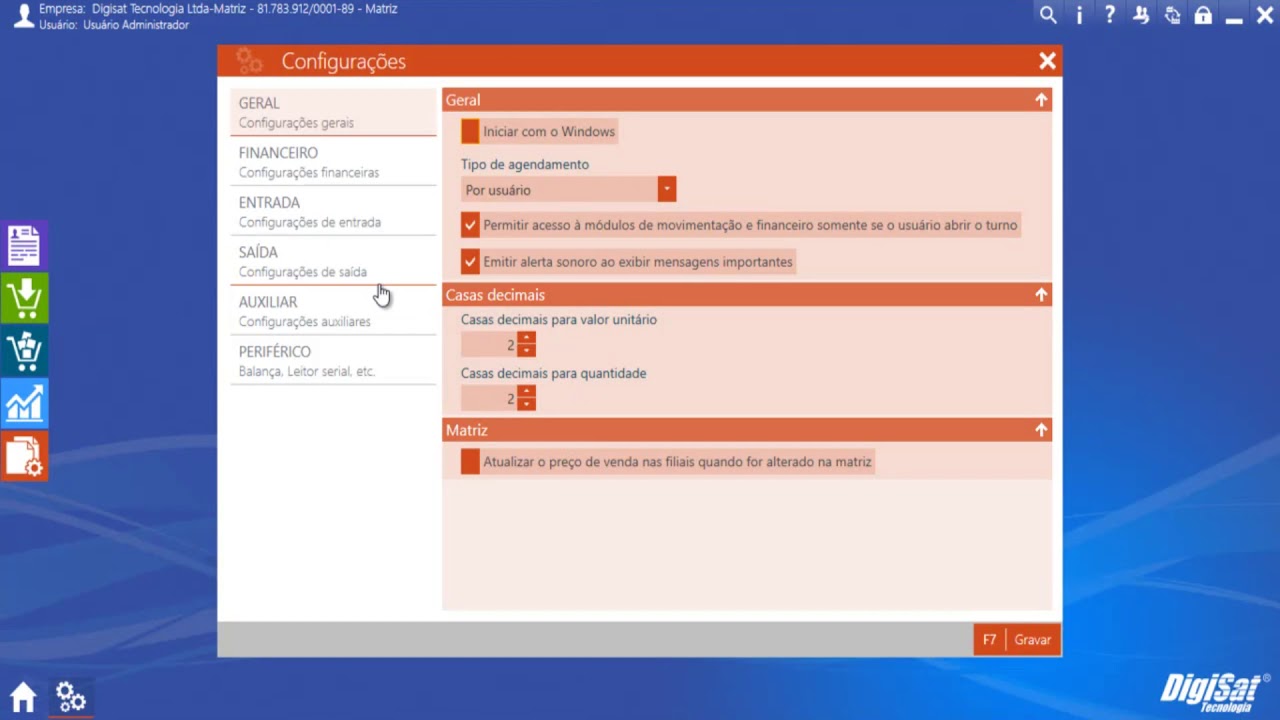Increase decimals for valor unitário
The image size is (1280, 720).
click(x=526, y=338)
